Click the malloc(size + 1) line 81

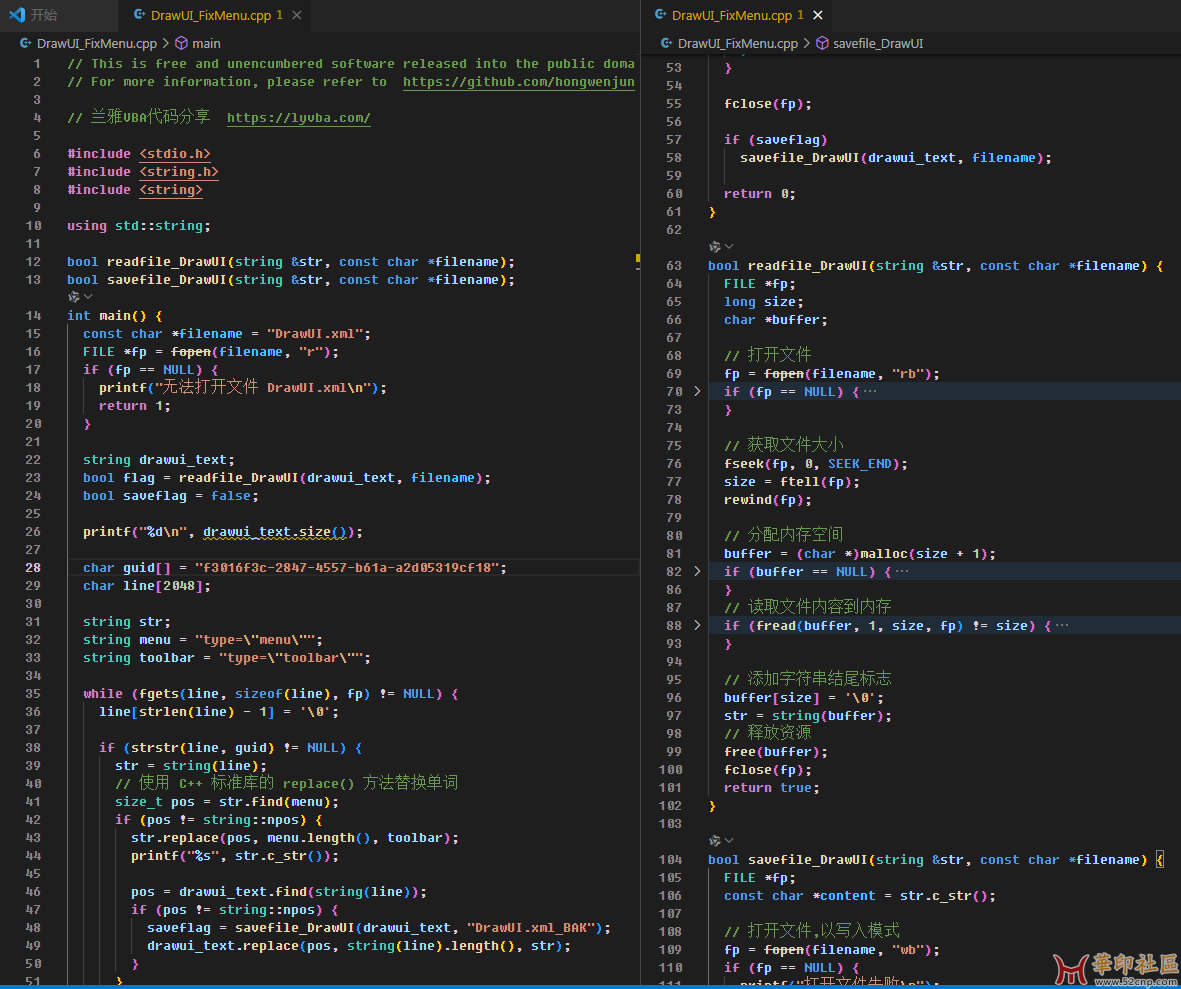[x=859, y=554]
